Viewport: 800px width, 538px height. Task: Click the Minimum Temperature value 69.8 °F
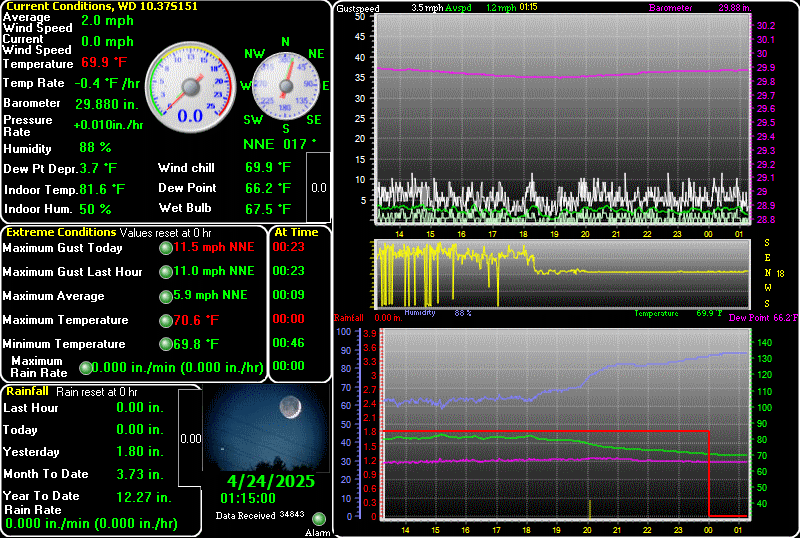point(196,344)
